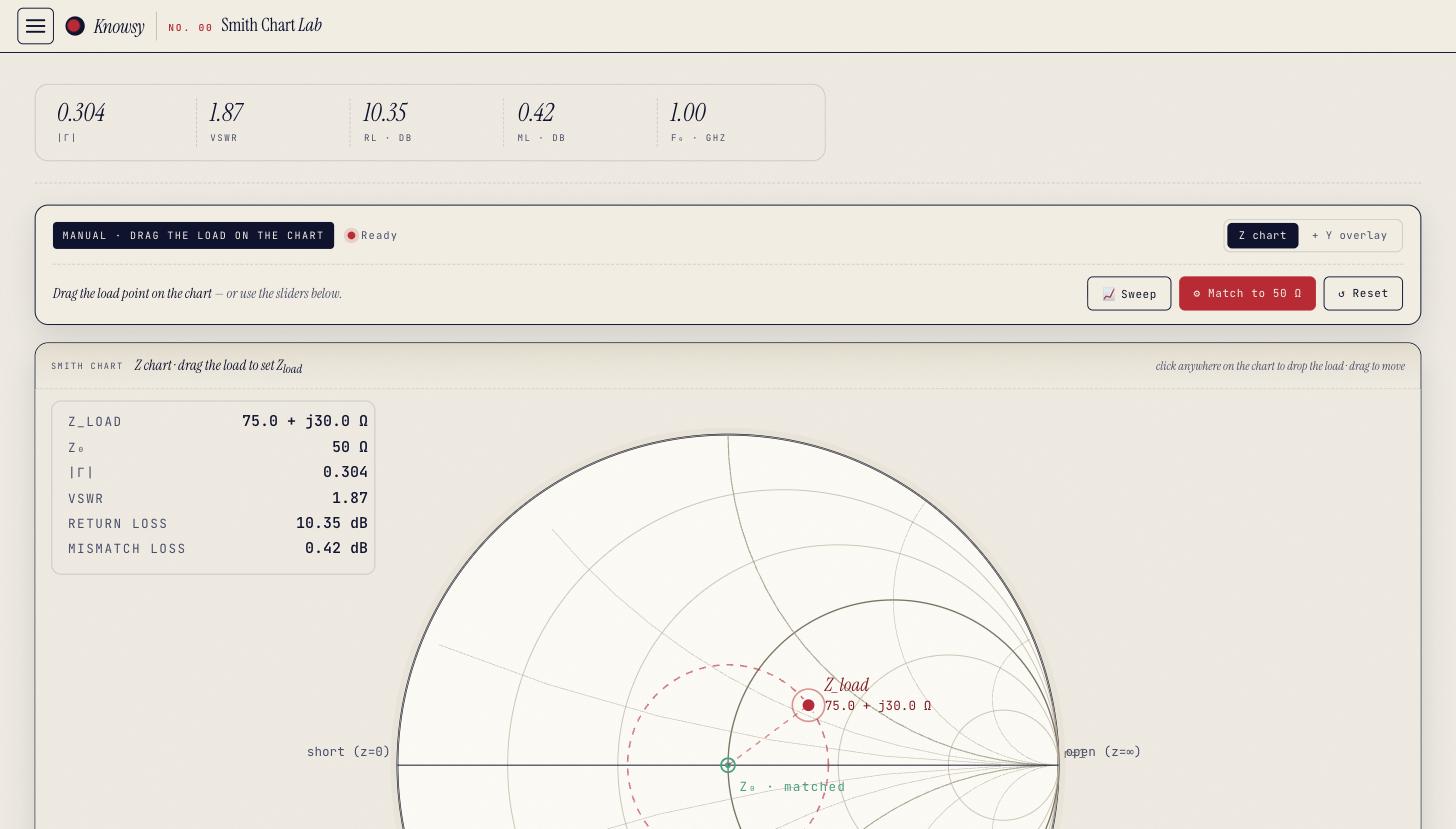Click the Knowsy red dot logo
Viewport: 1456px width, 829px height.
click(x=75, y=26)
